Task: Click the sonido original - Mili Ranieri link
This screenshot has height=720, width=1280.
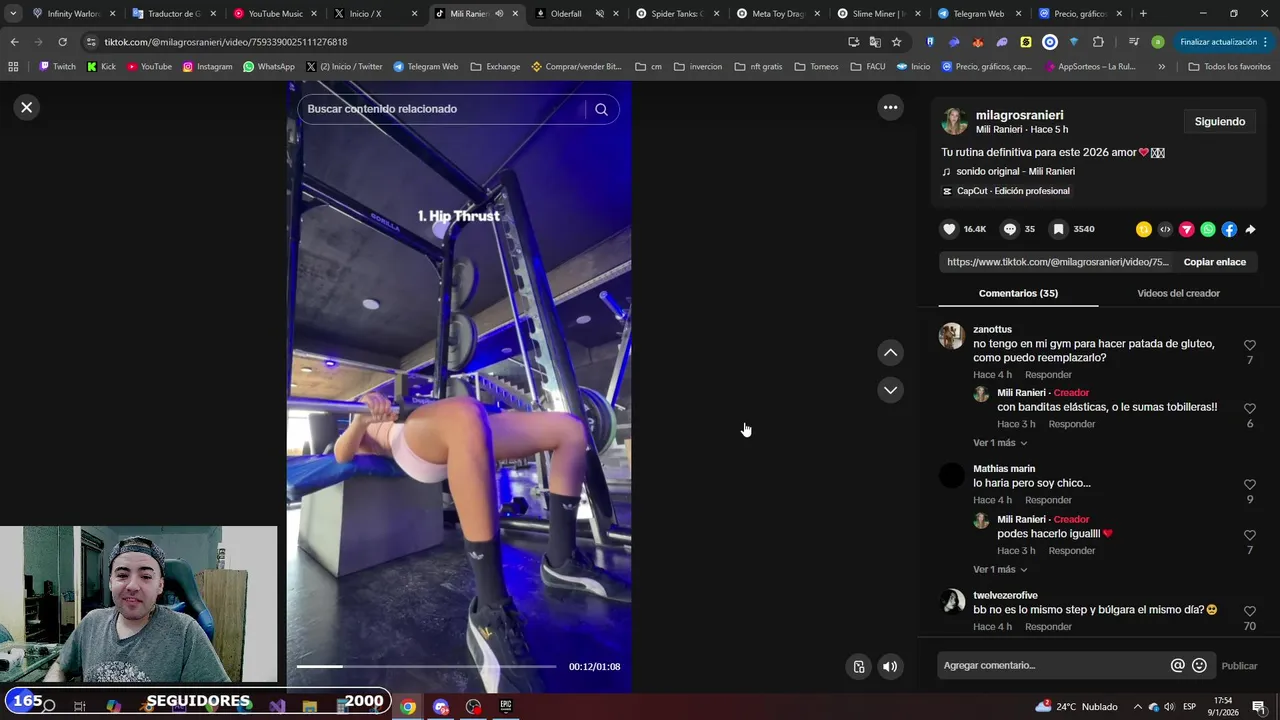Action: [1015, 171]
